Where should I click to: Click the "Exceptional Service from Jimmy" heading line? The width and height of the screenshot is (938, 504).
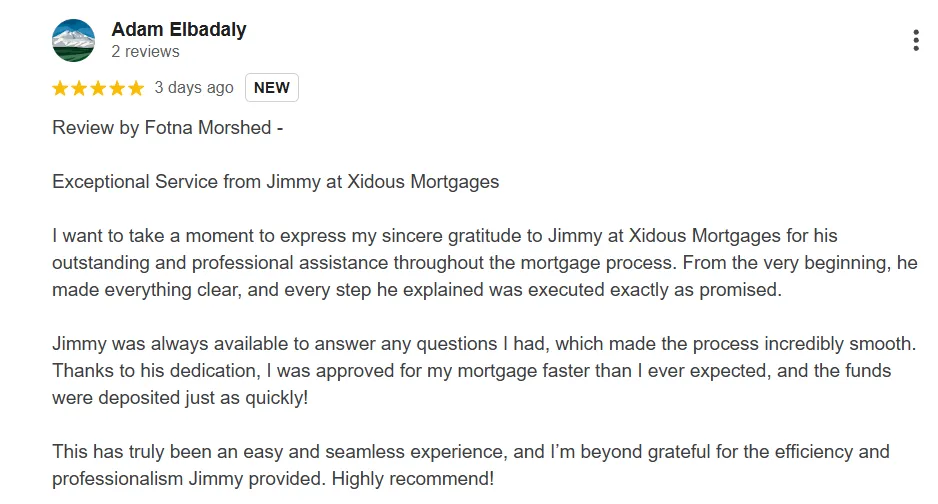276,182
